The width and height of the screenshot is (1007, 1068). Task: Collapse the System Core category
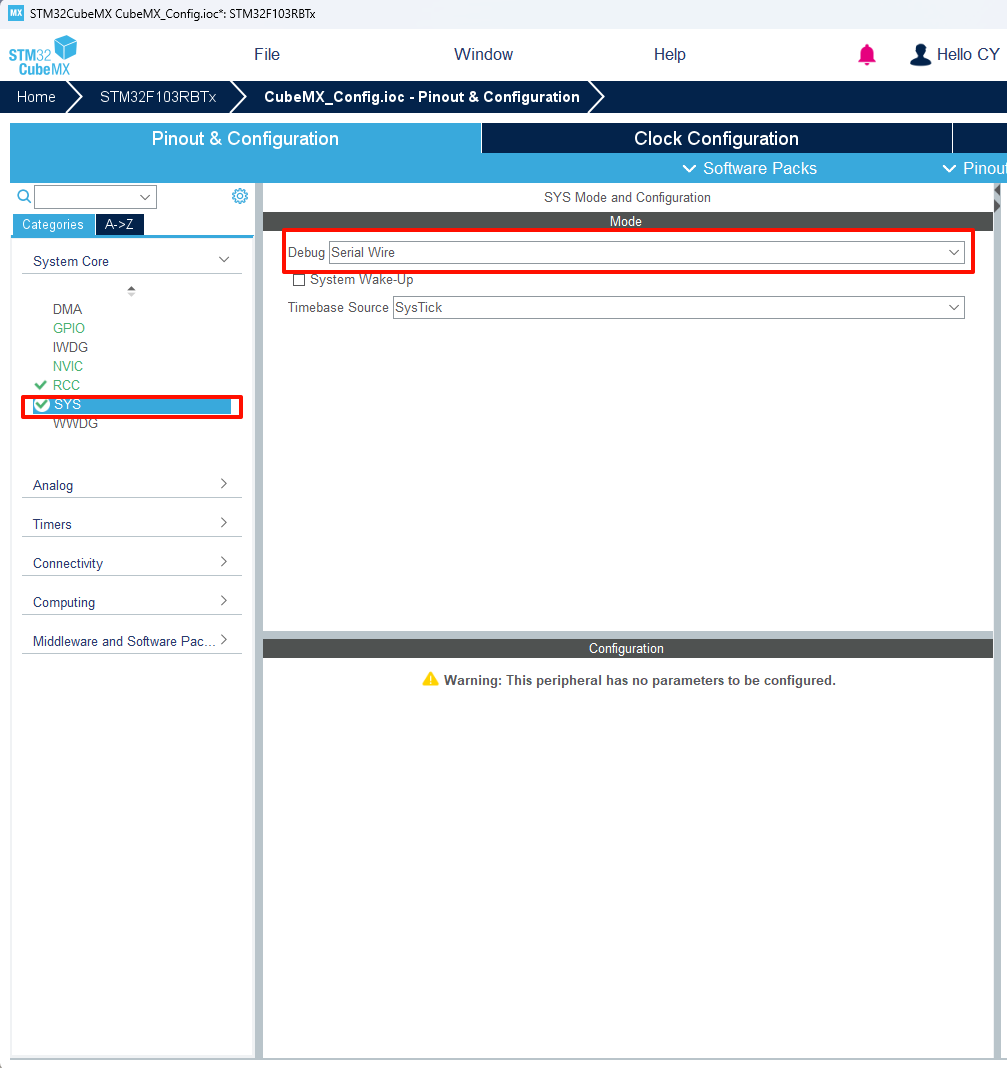[x=224, y=260]
